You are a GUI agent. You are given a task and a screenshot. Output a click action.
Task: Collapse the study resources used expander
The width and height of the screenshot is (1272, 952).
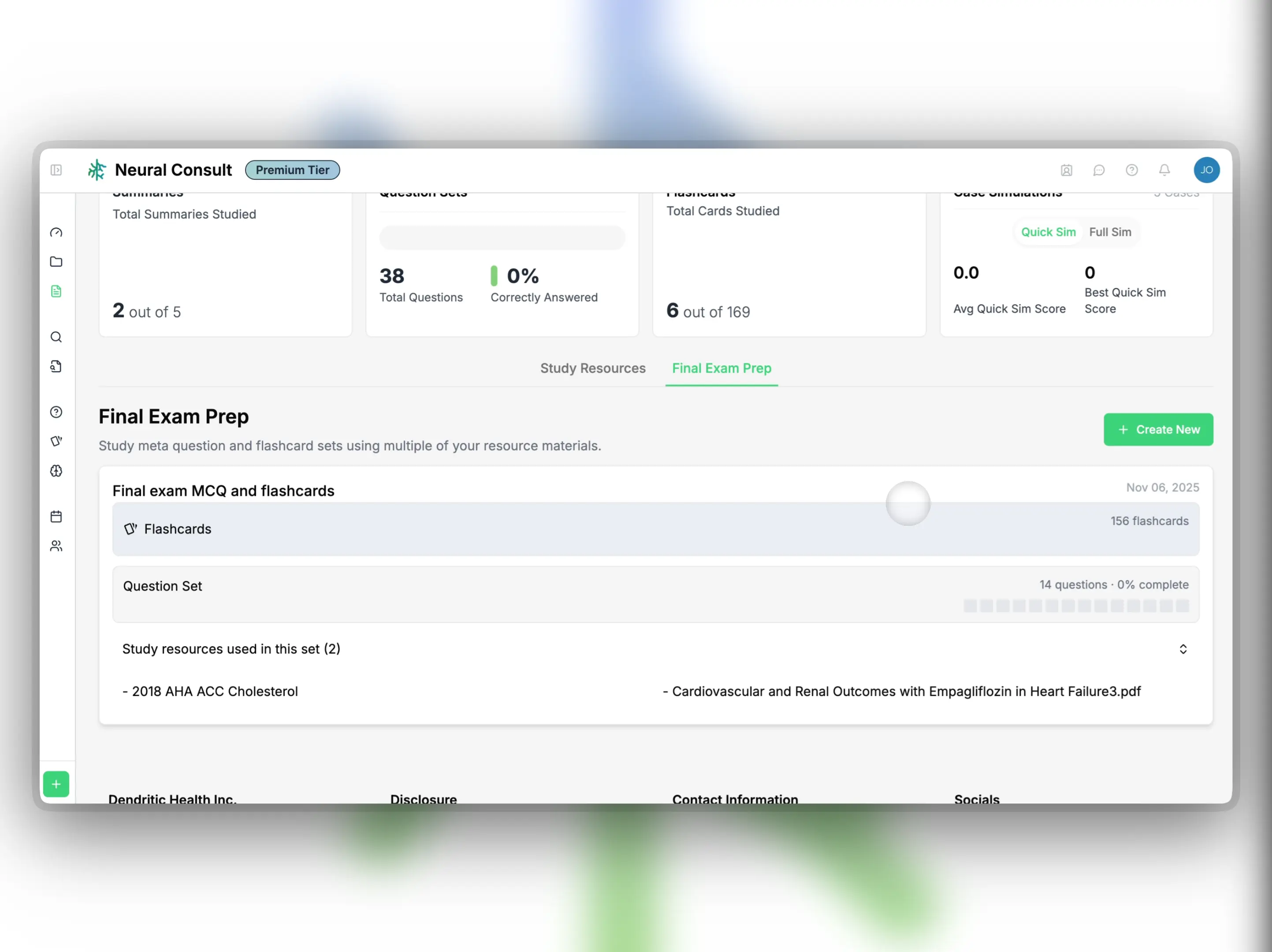pyautogui.click(x=1182, y=649)
